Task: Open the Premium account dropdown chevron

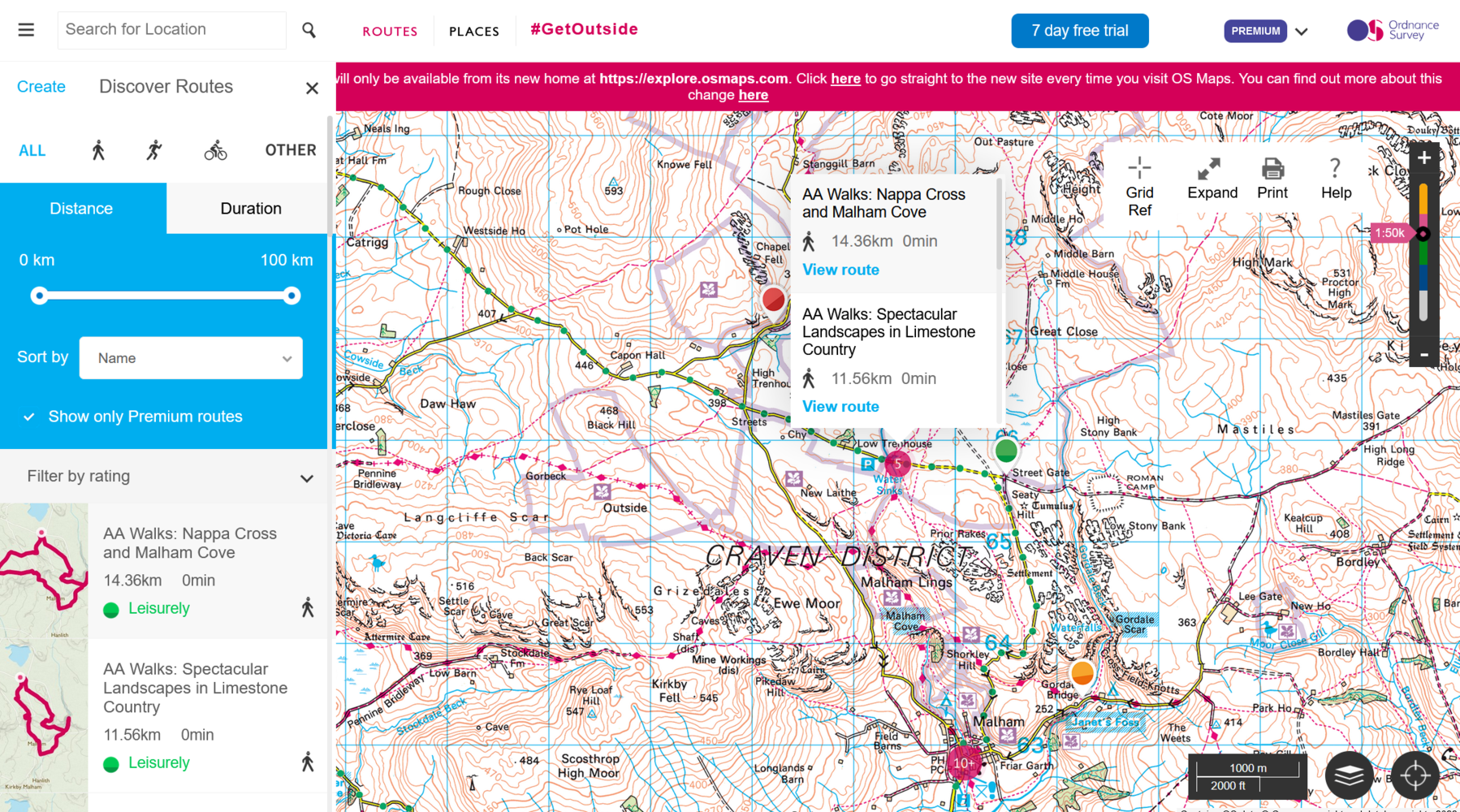Action: [1302, 32]
